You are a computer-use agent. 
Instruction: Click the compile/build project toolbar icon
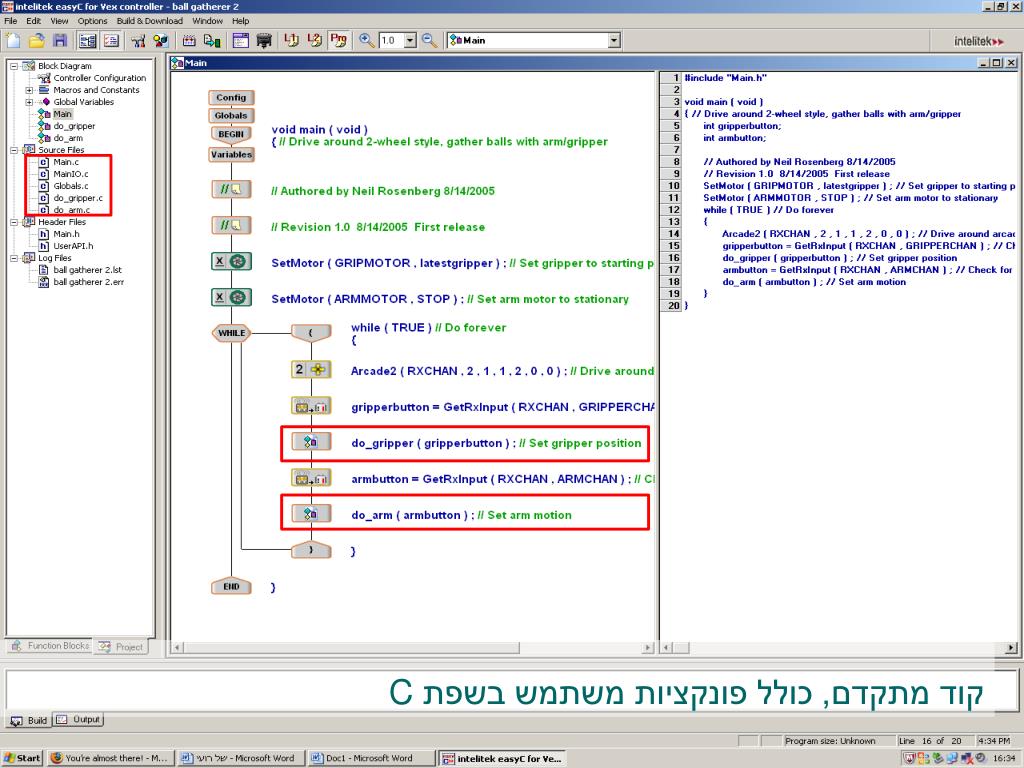pos(189,40)
